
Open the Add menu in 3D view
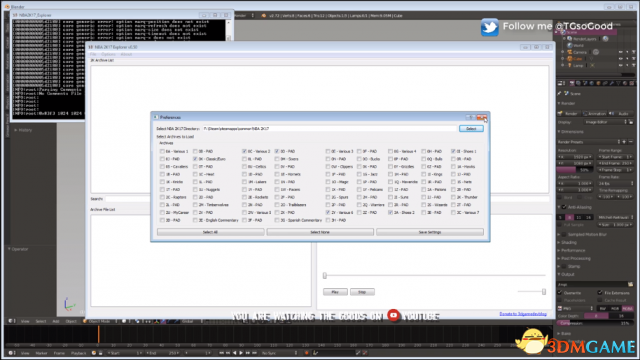56,321
